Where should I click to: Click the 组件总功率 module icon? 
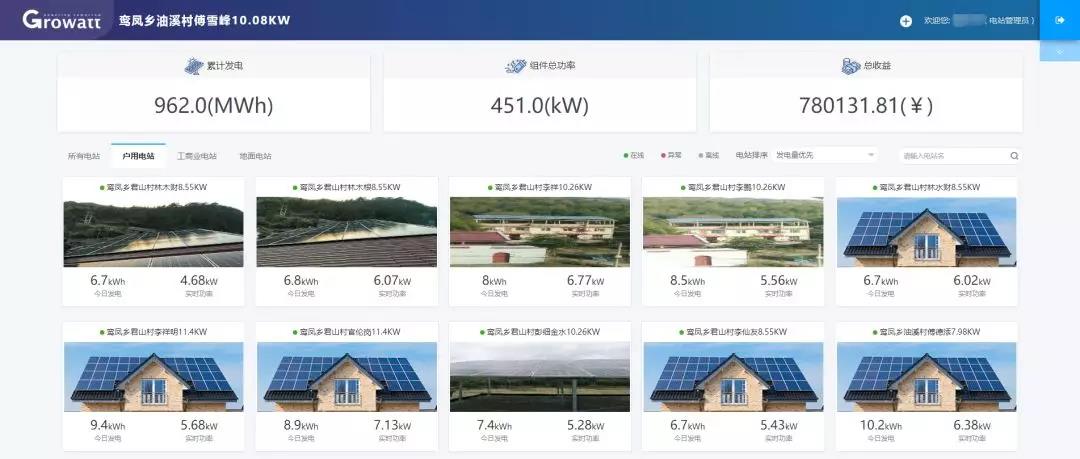point(516,66)
